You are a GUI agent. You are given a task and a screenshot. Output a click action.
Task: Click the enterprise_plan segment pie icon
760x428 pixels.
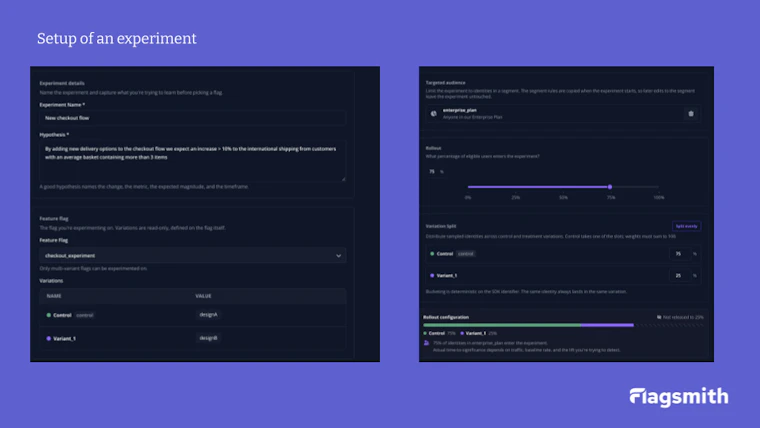(433, 114)
